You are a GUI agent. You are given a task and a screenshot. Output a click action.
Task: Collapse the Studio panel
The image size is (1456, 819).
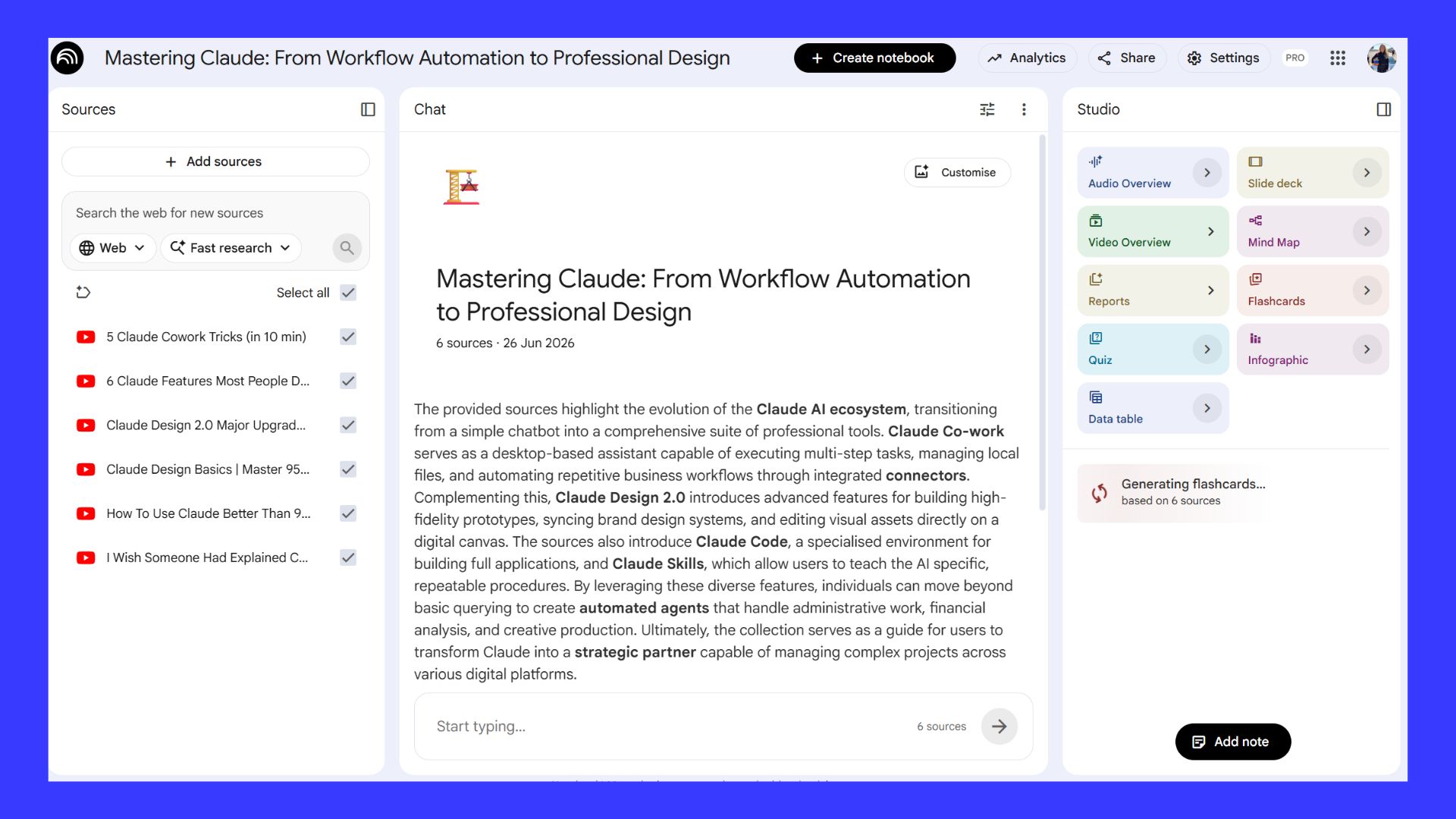point(1384,109)
